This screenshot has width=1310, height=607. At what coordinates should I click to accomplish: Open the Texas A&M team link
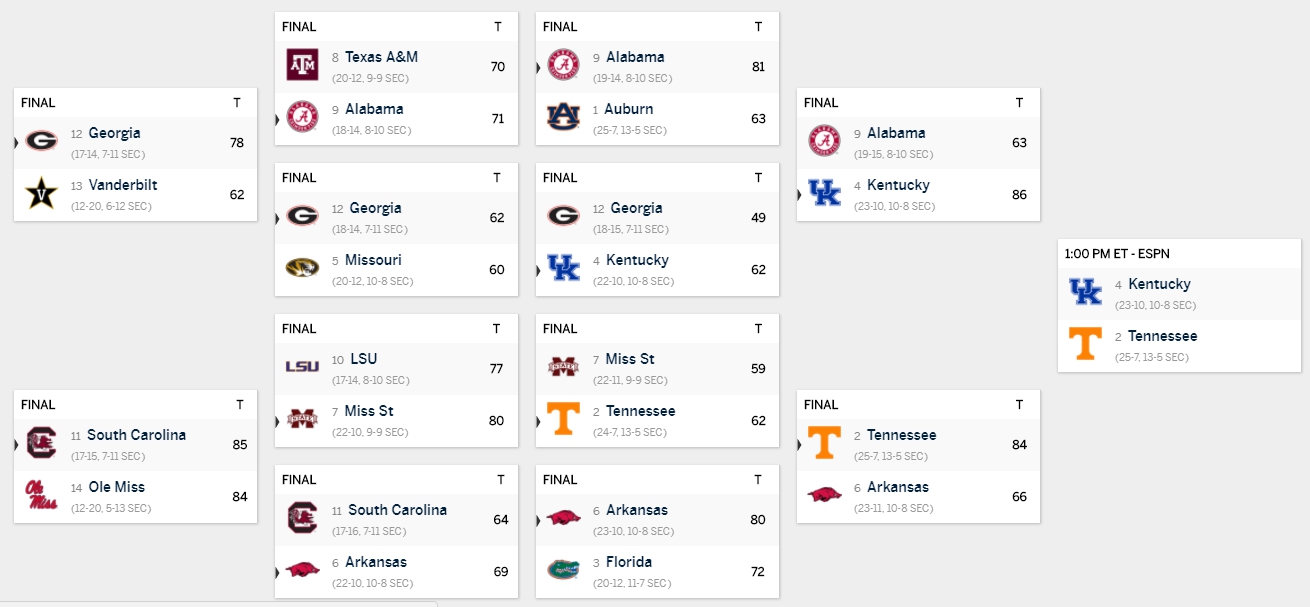pos(382,57)
